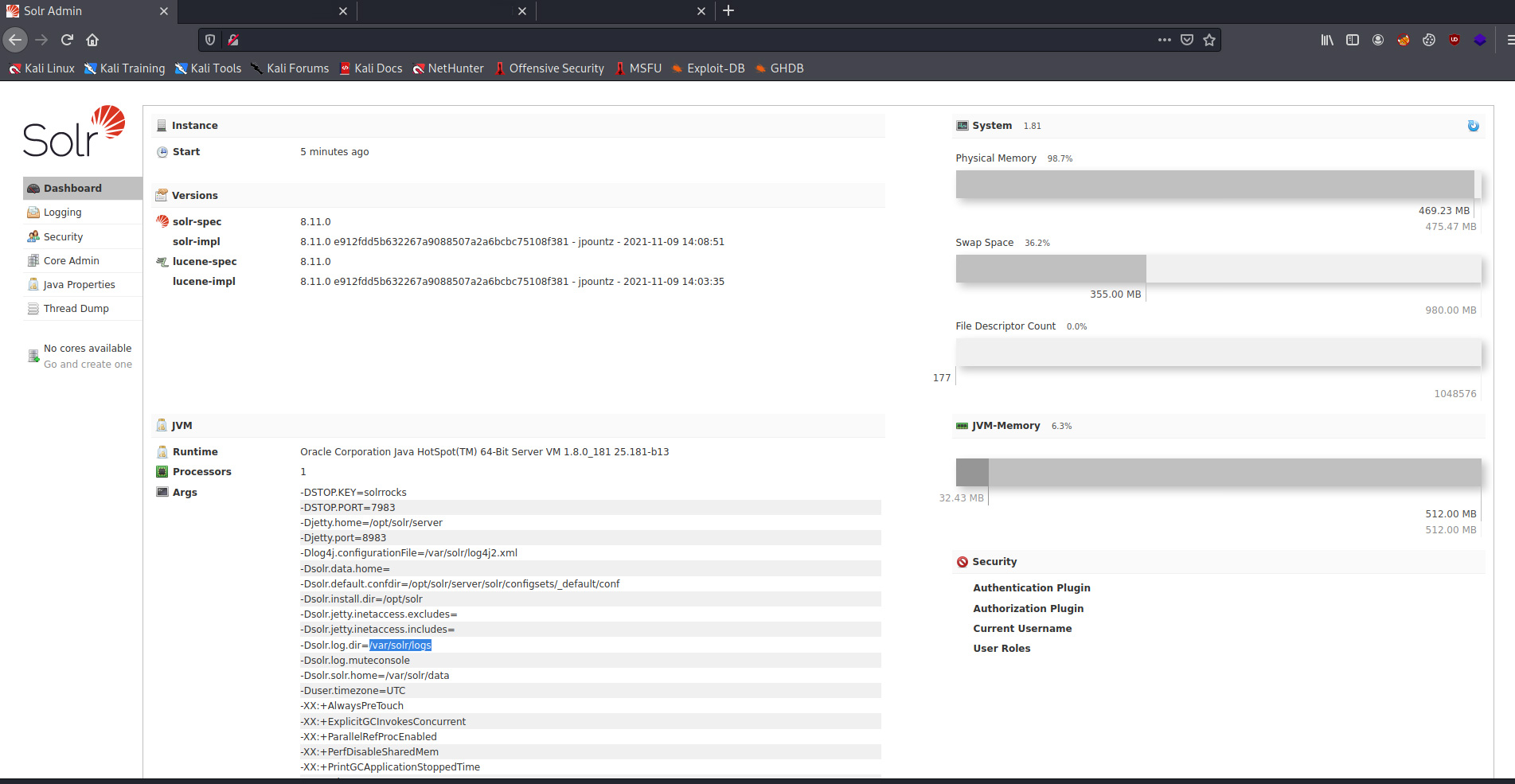This screenshot has height=784, width=1515.
Task: Click the JVM section header
Action: pyautogui.click(x=517, y=426)
